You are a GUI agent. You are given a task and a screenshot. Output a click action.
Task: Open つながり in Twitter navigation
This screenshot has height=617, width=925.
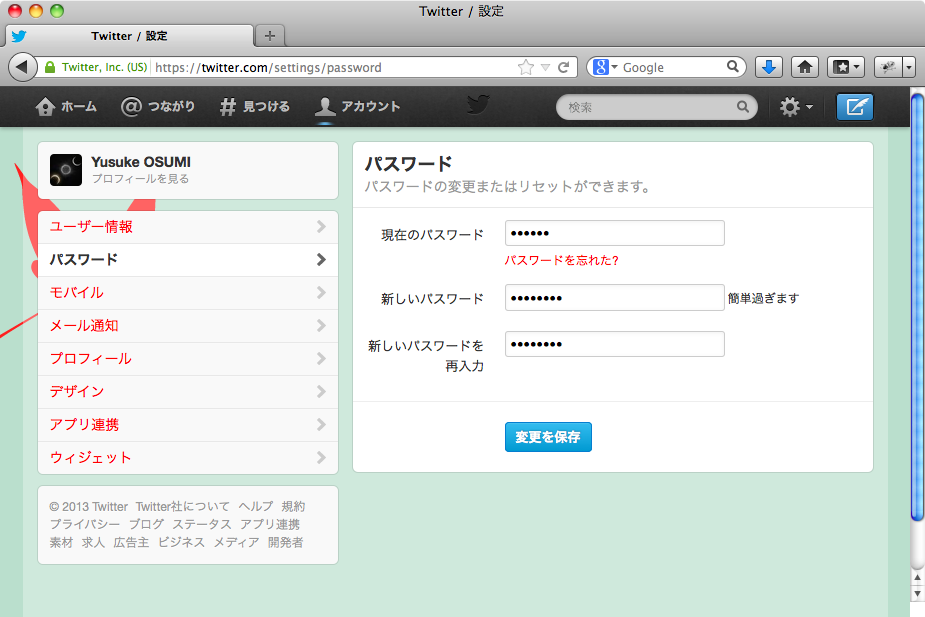pos(158,107)
